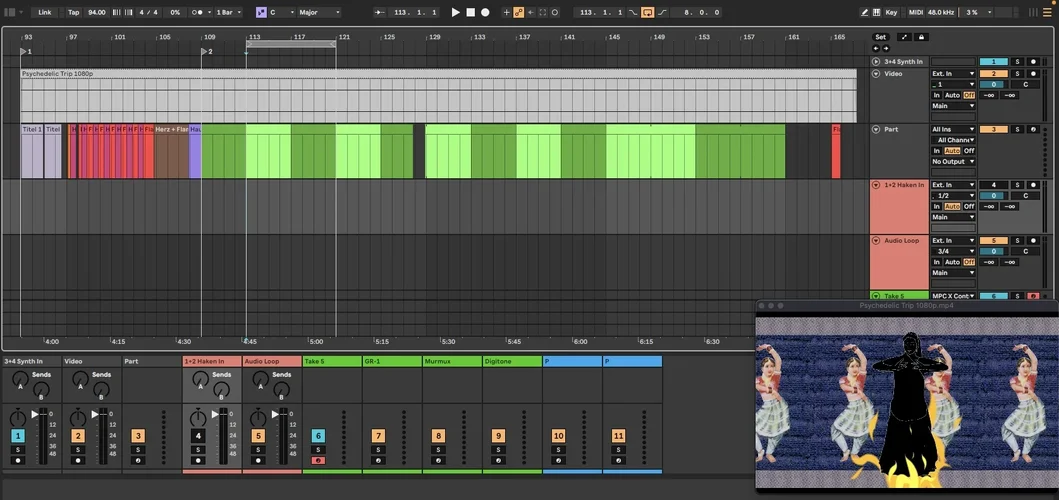This screenshot has height=500, width=1059.
Task: Toggle computer MIDI keyboard icon
Action: (x=876, y=12)
